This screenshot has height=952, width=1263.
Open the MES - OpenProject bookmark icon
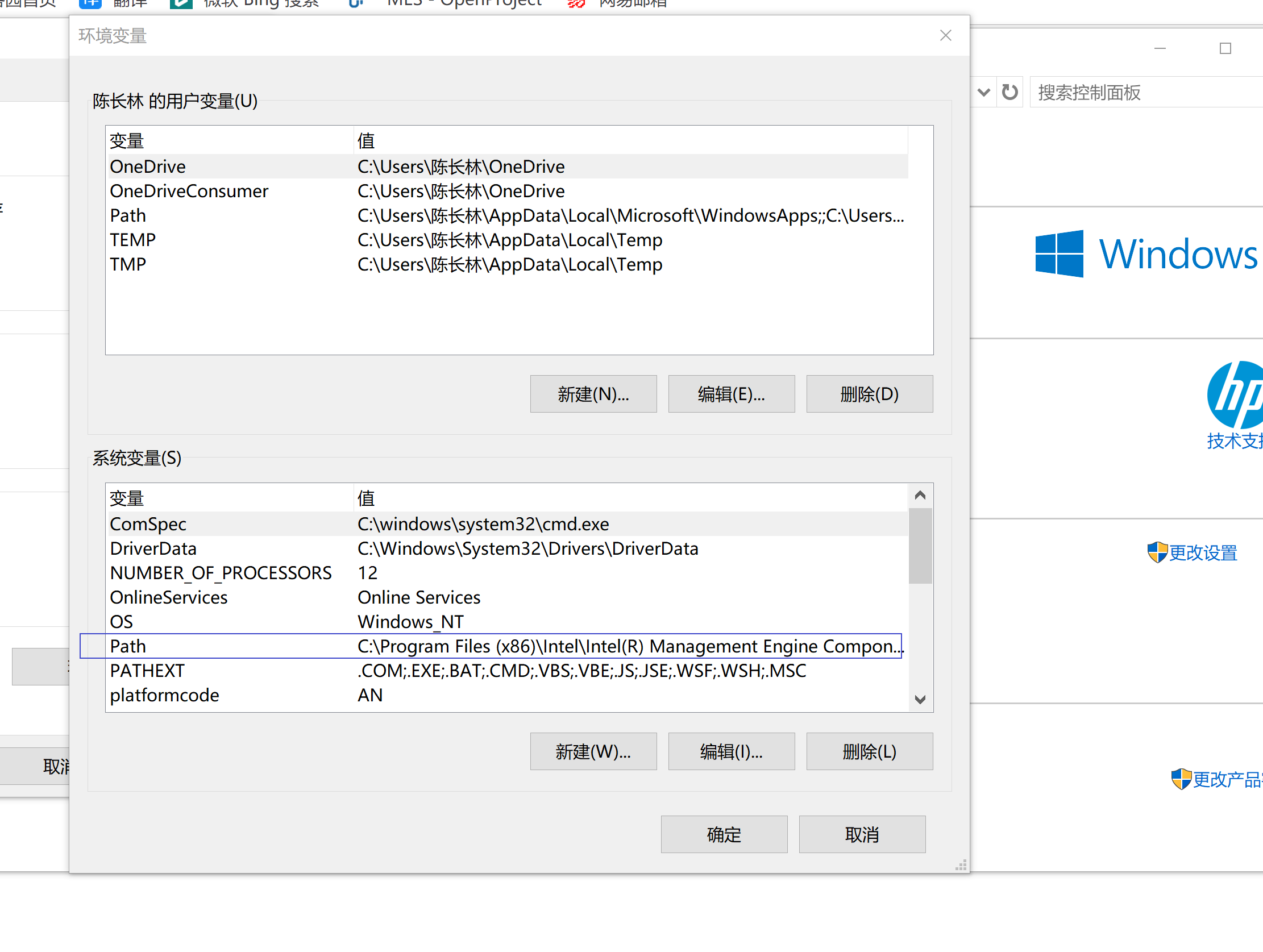tap(355, 4)
